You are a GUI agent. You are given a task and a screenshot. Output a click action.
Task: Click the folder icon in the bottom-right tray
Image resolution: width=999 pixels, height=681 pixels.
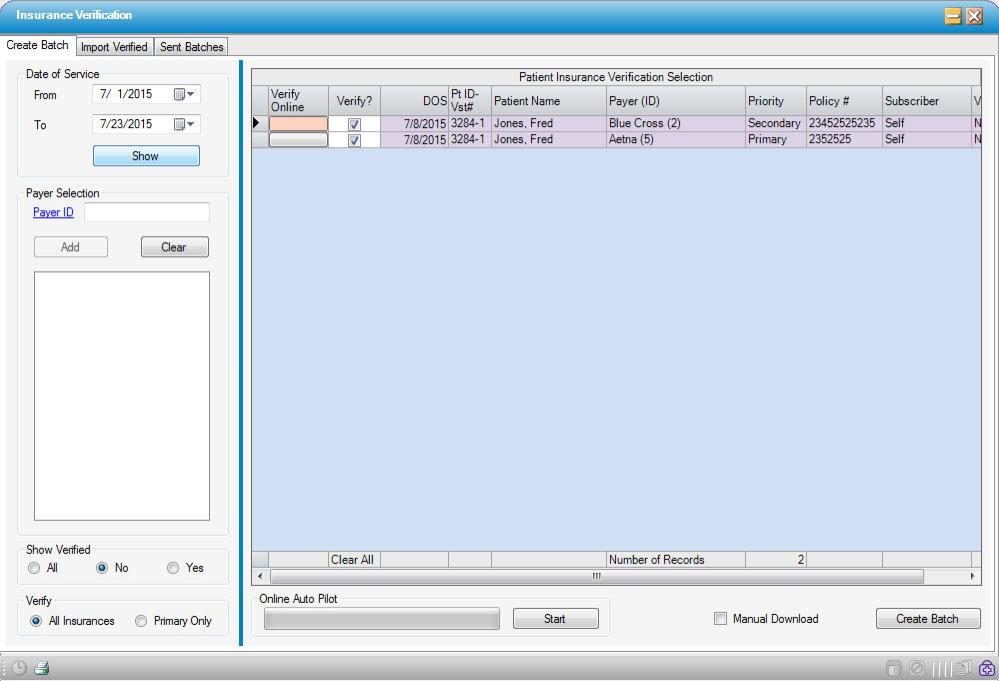pyautogui.click(x=893, y=667)
